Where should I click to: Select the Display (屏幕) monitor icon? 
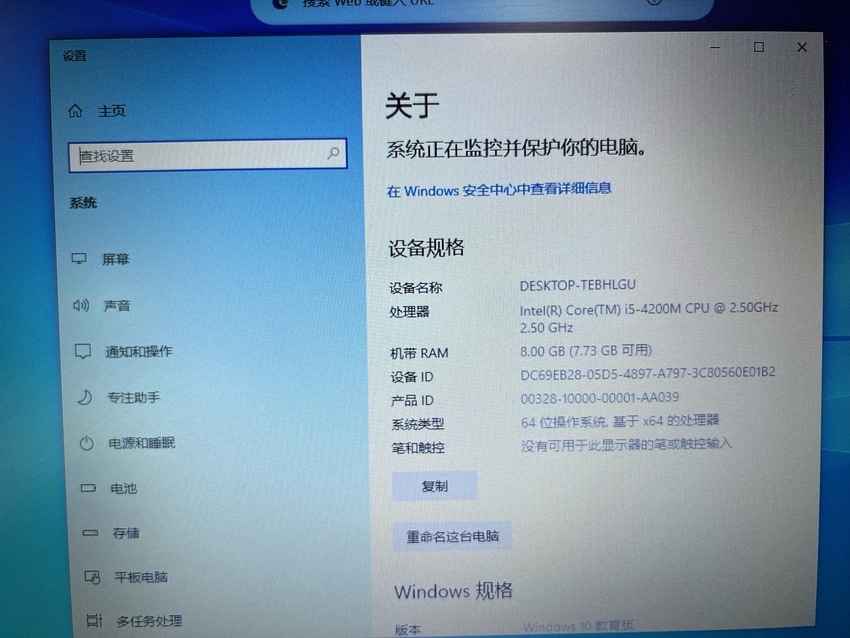(79, 259)
